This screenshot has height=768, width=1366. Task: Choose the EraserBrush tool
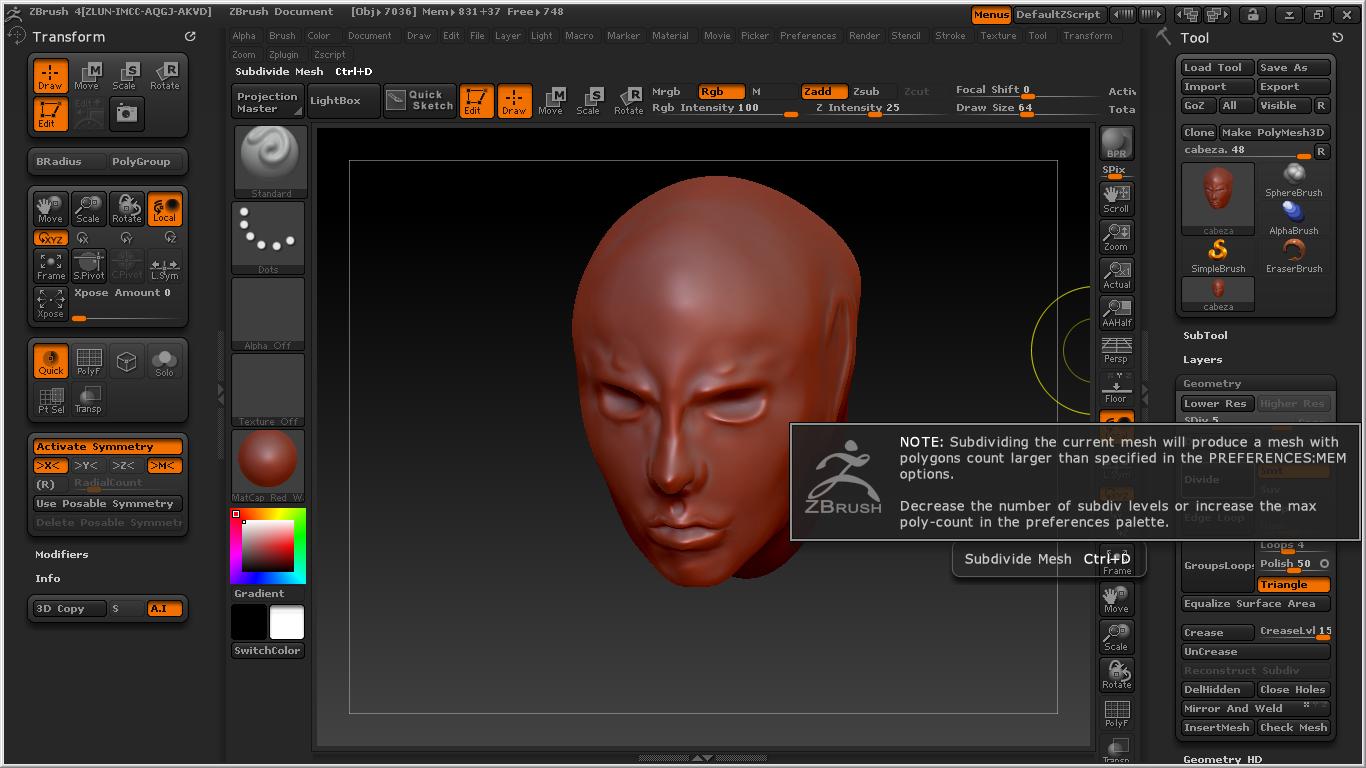click(1294, 256)
